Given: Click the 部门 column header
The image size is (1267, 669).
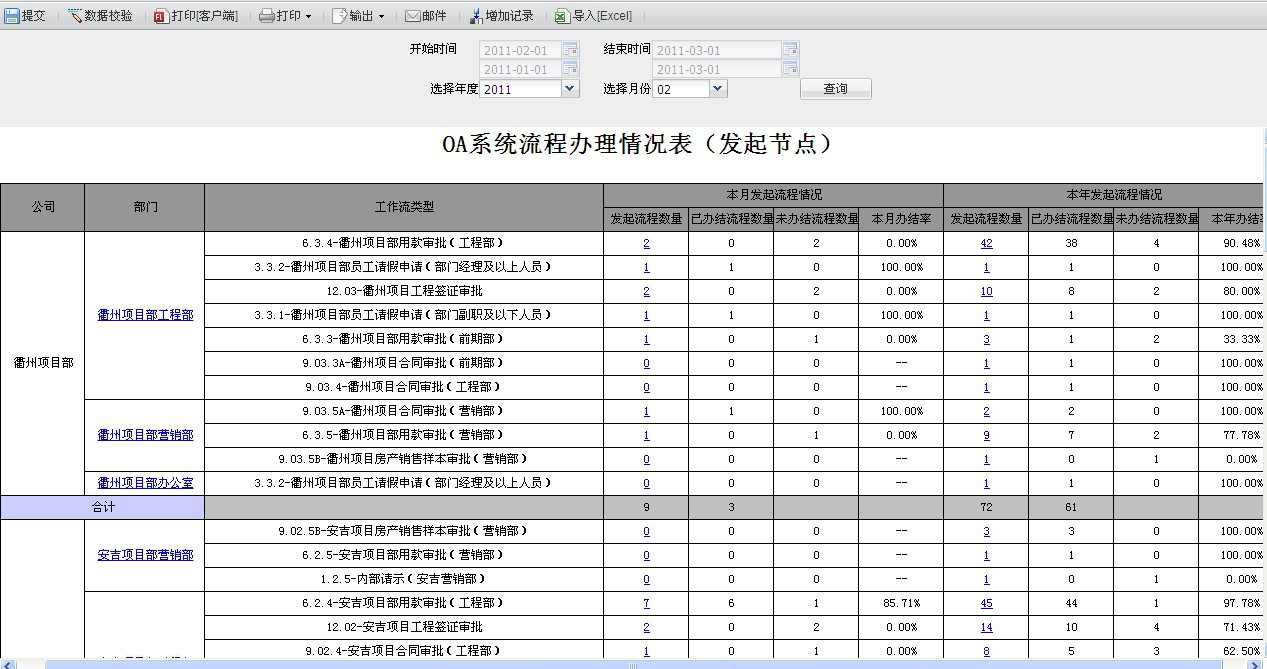Looking at the screenshot, I should 145,207.
